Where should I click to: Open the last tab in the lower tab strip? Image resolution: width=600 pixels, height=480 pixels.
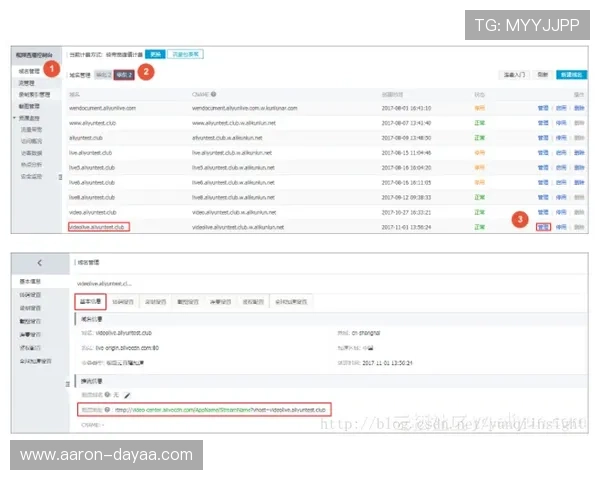(x=291, y=302)
